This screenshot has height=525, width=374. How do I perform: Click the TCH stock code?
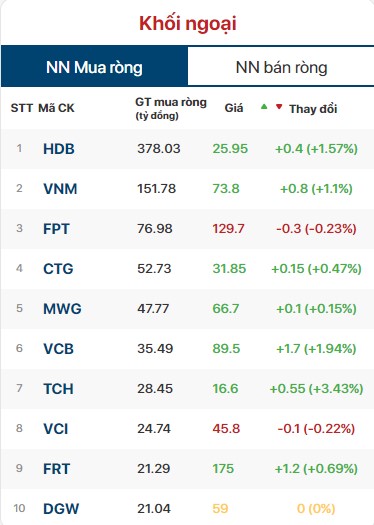(x=58, y=389)
